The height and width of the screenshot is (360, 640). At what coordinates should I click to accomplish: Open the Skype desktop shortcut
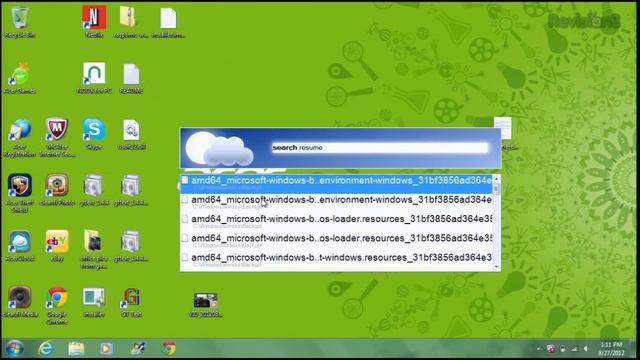point(94,134)
